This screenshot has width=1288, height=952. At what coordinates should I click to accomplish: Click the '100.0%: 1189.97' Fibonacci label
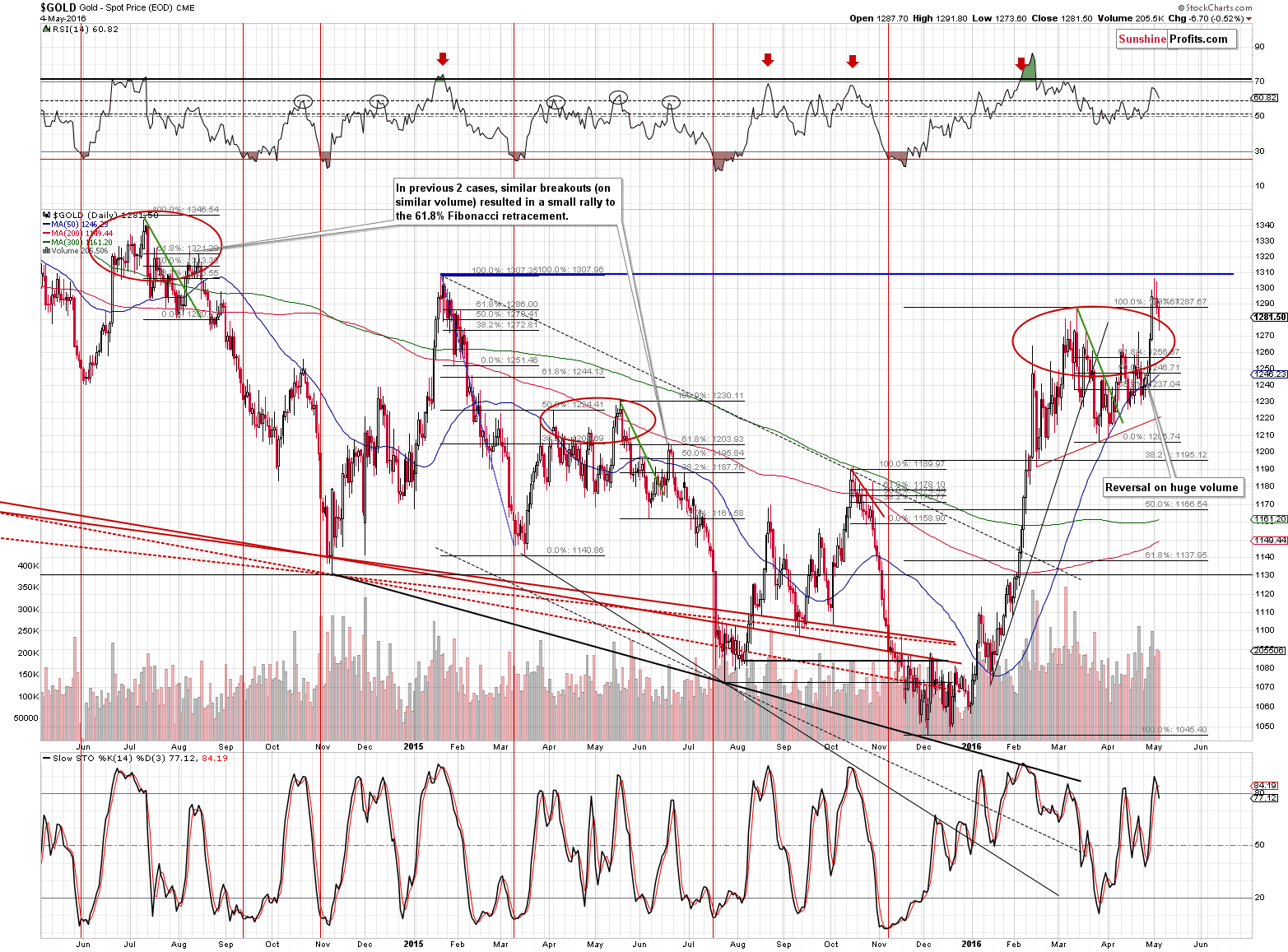[912, 464]
